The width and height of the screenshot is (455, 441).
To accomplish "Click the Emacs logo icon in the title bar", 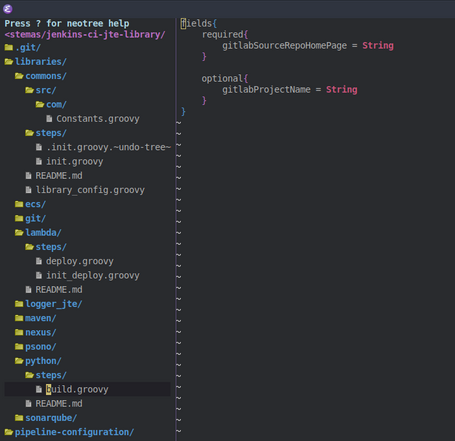I will pyautogui.click(x=8, y=9).
